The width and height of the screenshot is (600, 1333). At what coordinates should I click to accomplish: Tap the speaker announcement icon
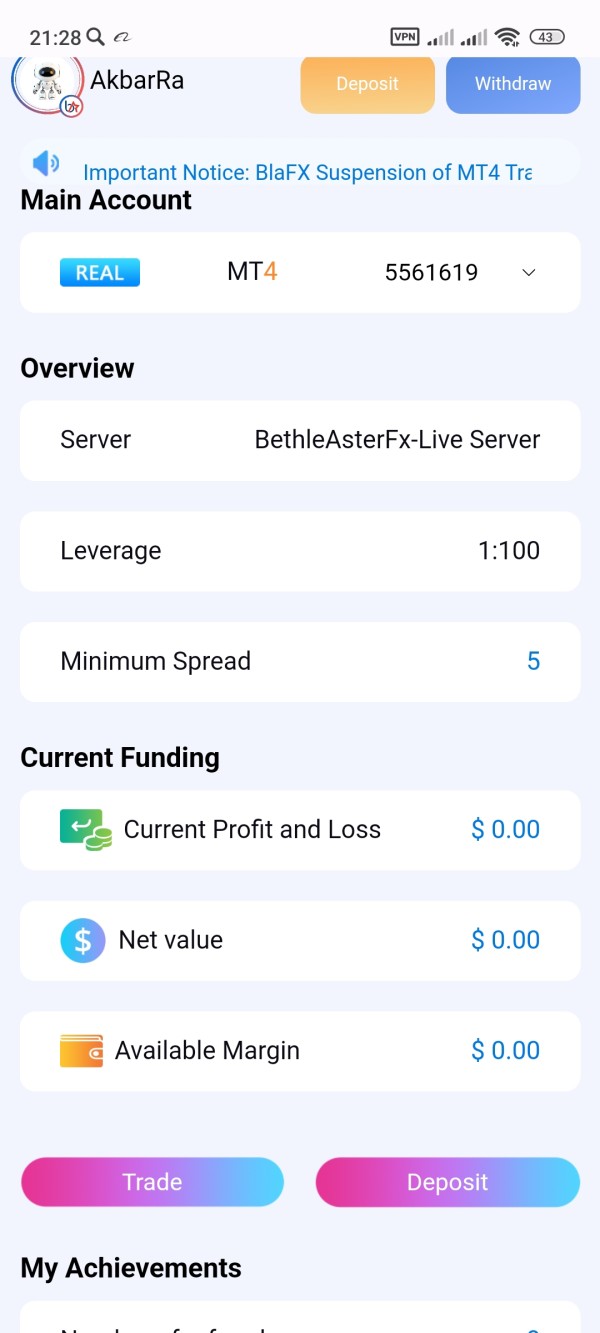coord(46,163)
